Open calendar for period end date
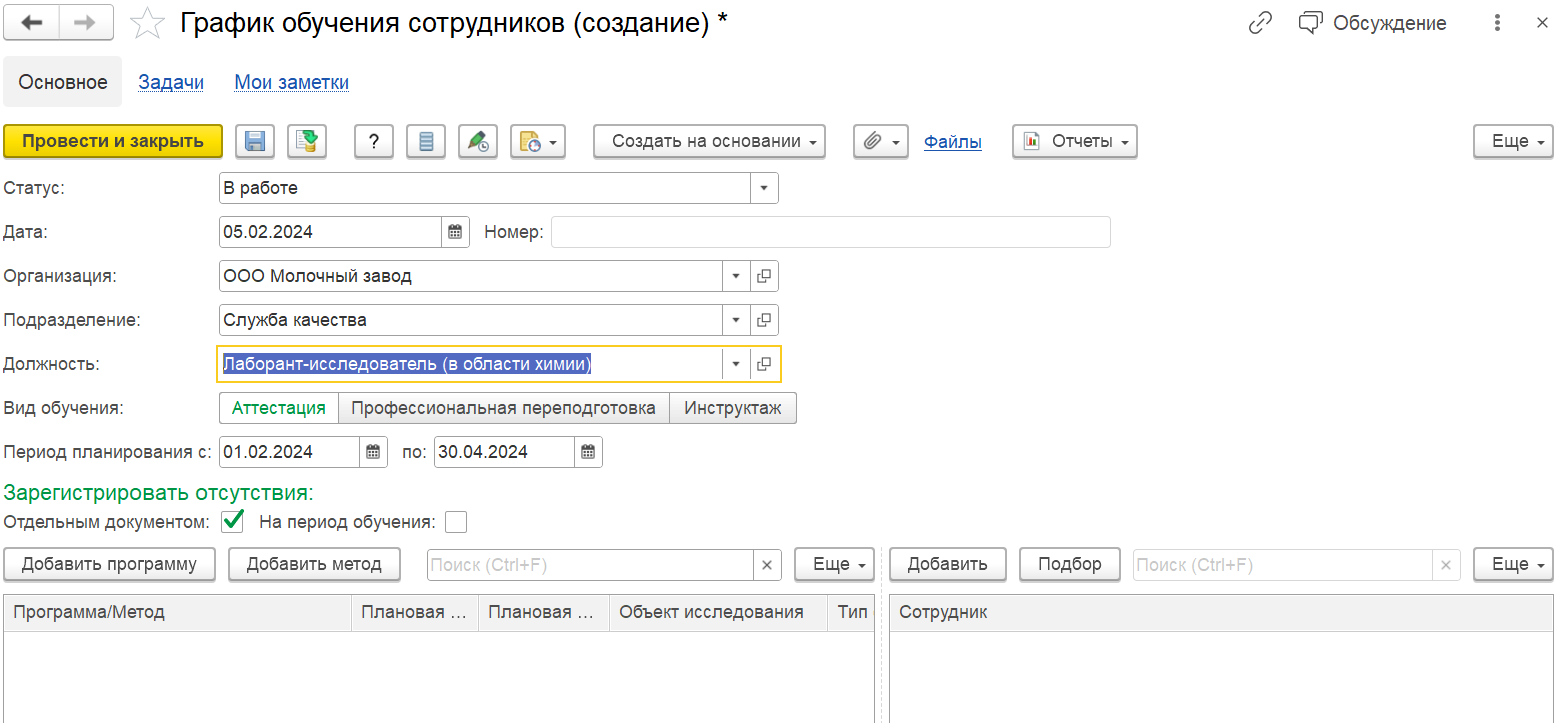This screenshot has height=723, width=1554. click(588, 452)
